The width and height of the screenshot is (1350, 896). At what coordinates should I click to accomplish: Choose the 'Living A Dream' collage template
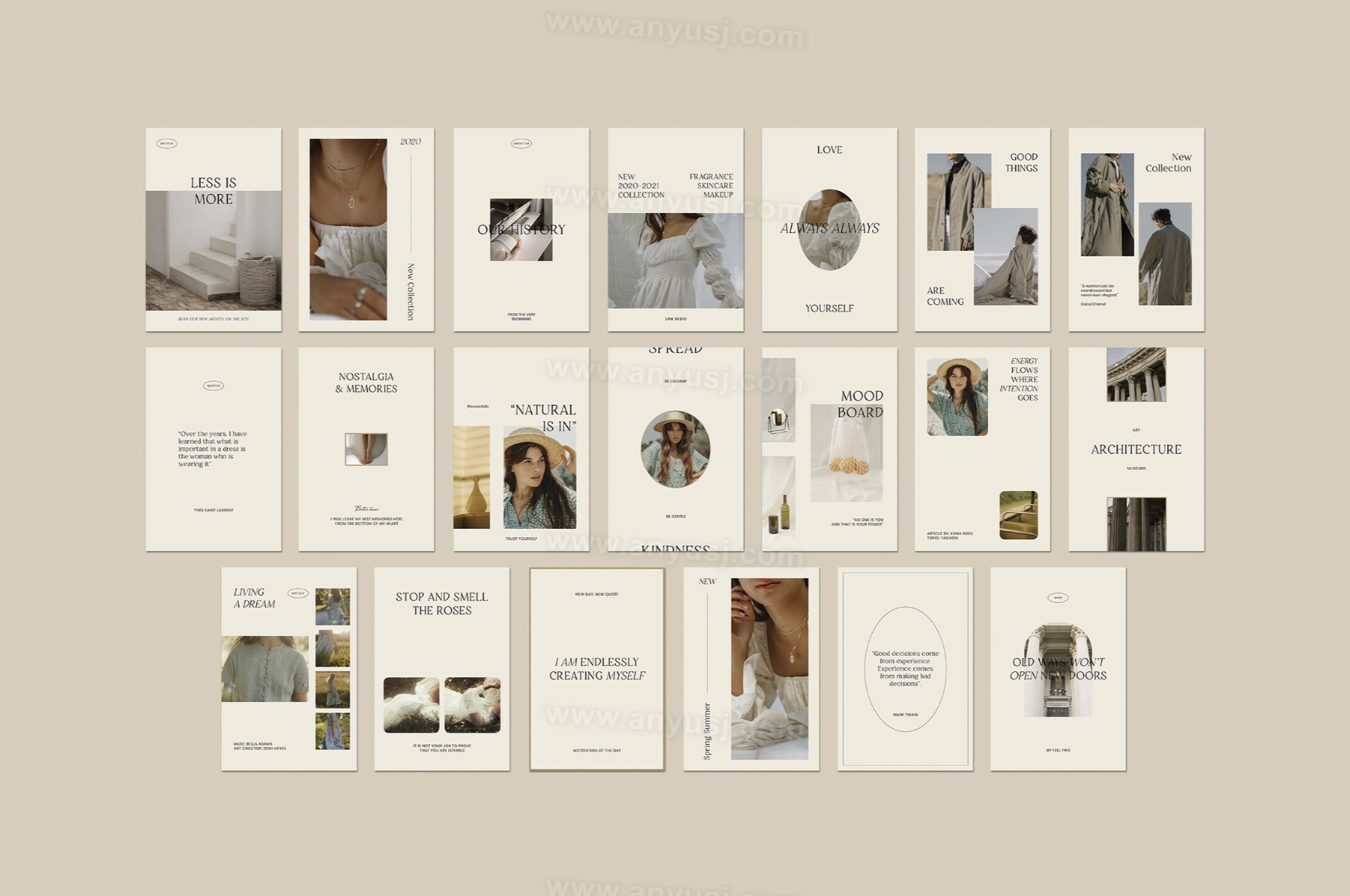(x=289, y=669)
